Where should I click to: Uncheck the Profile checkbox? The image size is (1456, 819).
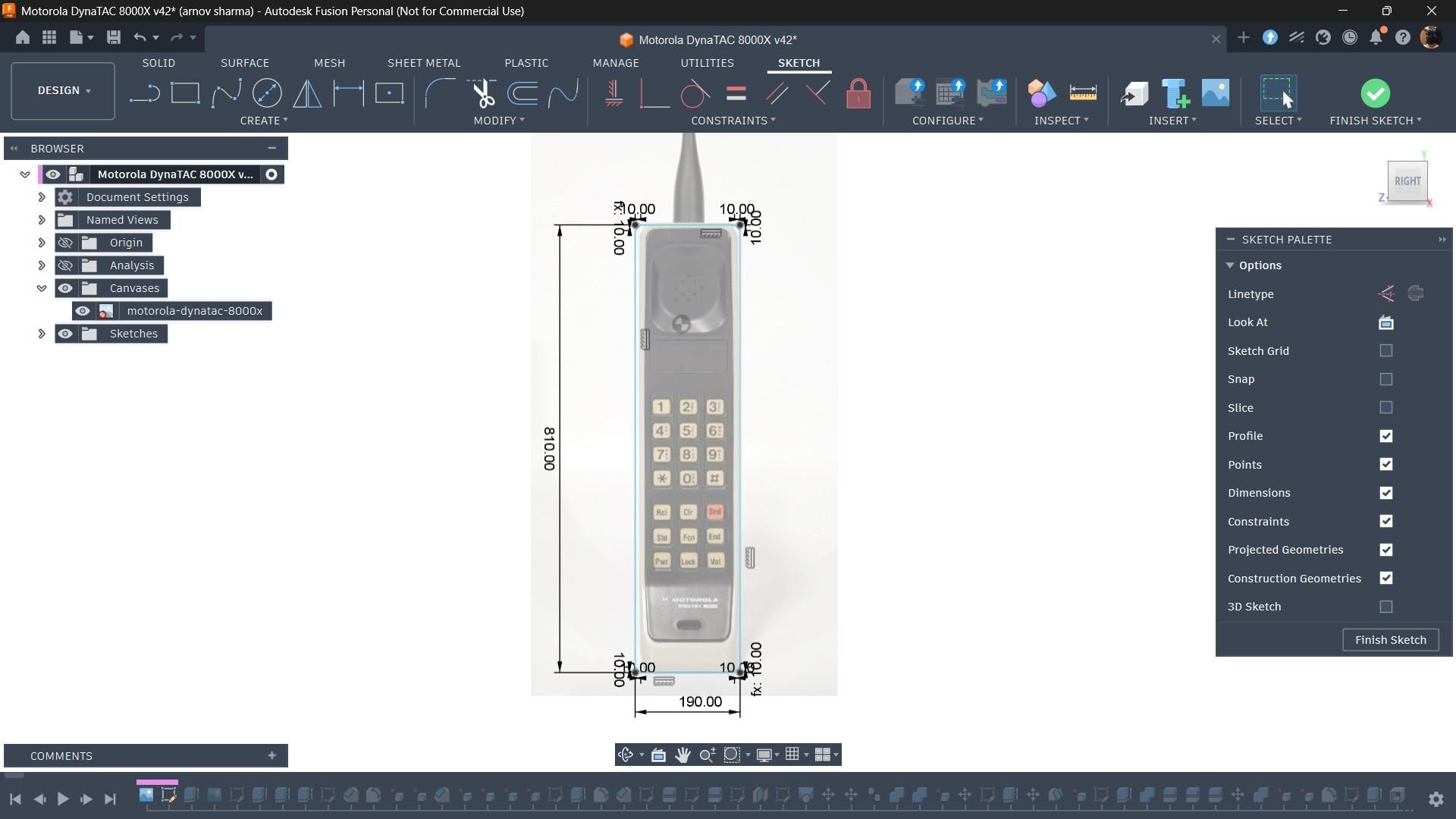coord(1386,436)
